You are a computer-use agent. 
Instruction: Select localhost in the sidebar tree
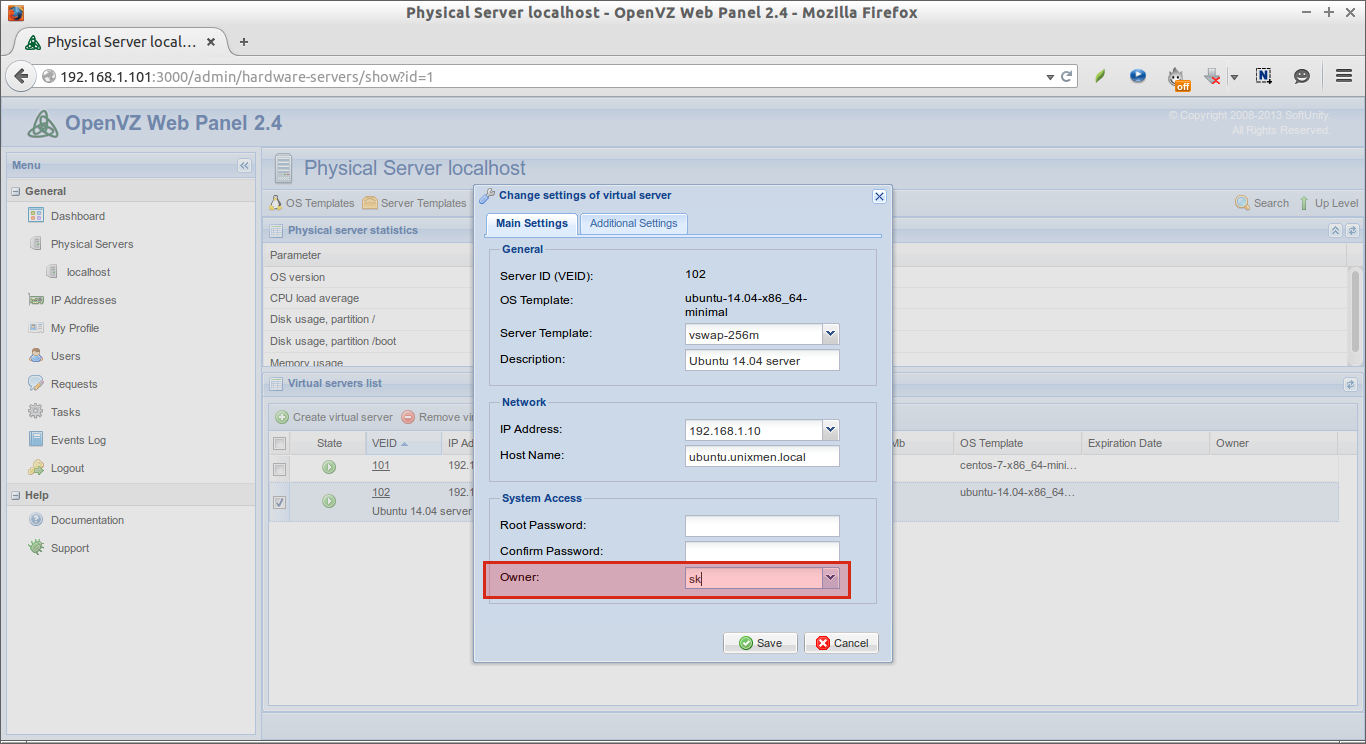coord(88,272)
